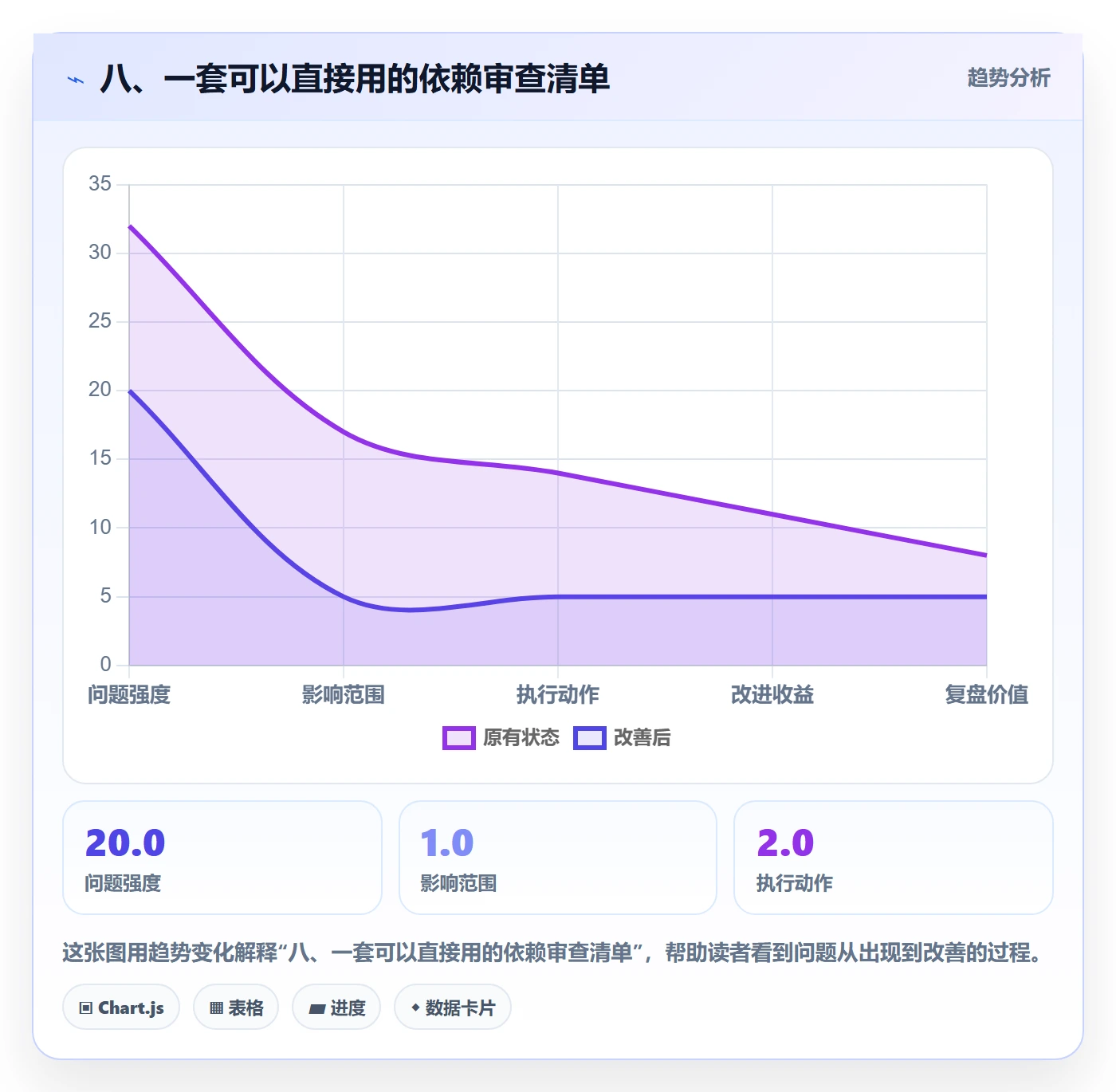Viewport: 1116px width, 1092px height.
Task: Click the 35 y-axis tick label
Action: (x=100, y=184)
